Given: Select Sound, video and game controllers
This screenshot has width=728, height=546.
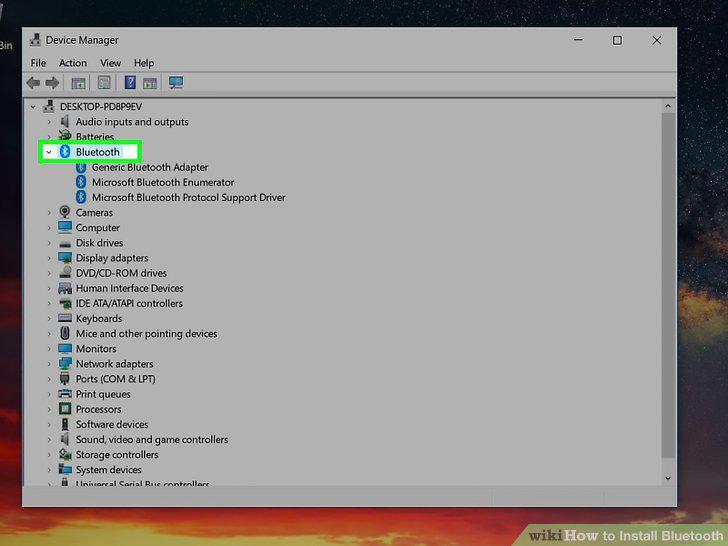Looking at the screenshot, I should coord(152,440).
